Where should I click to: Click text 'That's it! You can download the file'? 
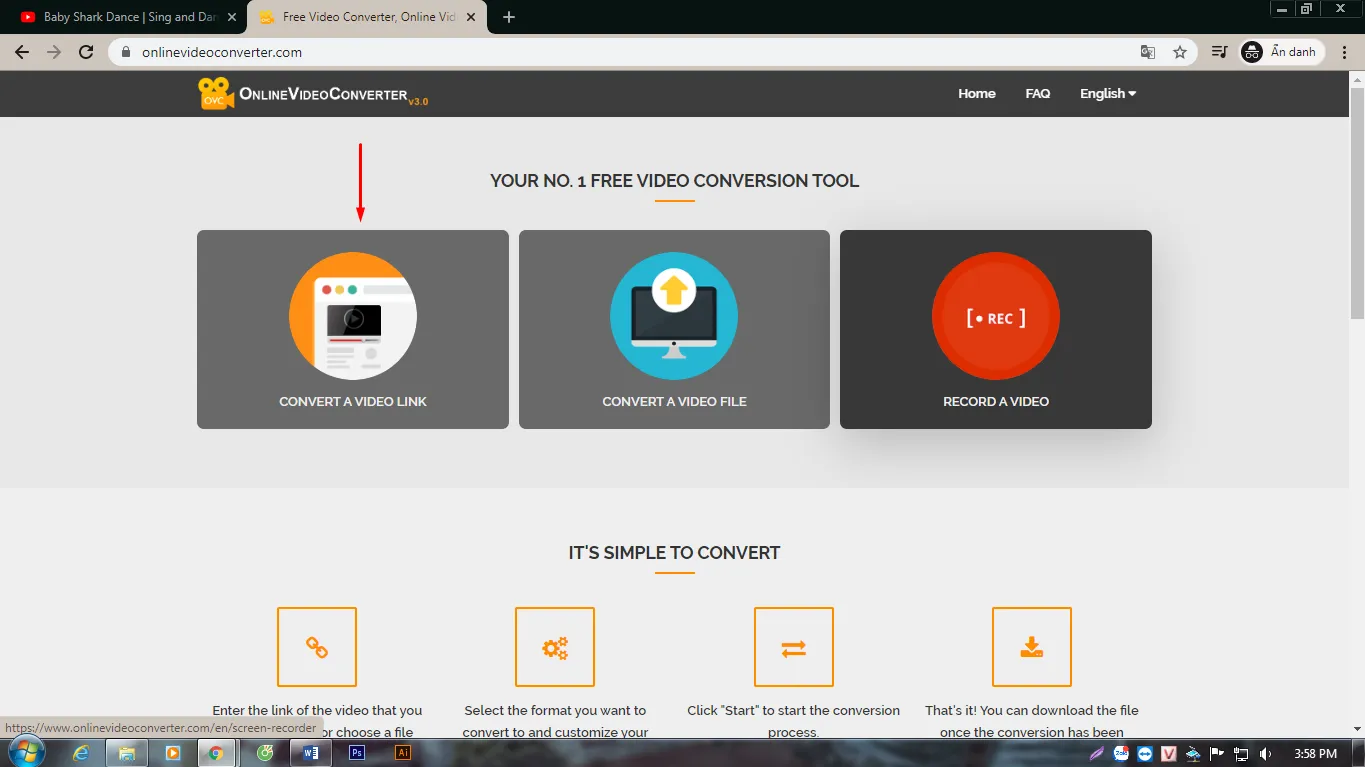[1032, 710]
